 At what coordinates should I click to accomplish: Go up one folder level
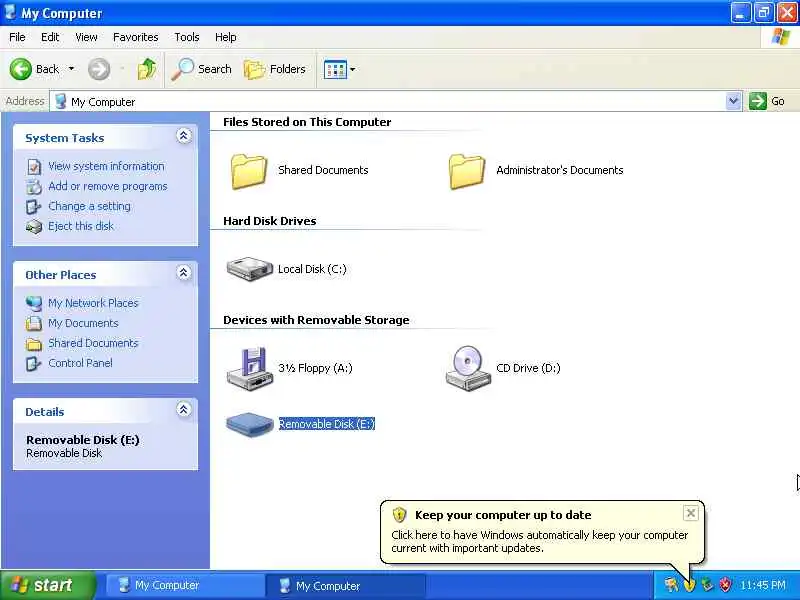[x=147, y=69]
